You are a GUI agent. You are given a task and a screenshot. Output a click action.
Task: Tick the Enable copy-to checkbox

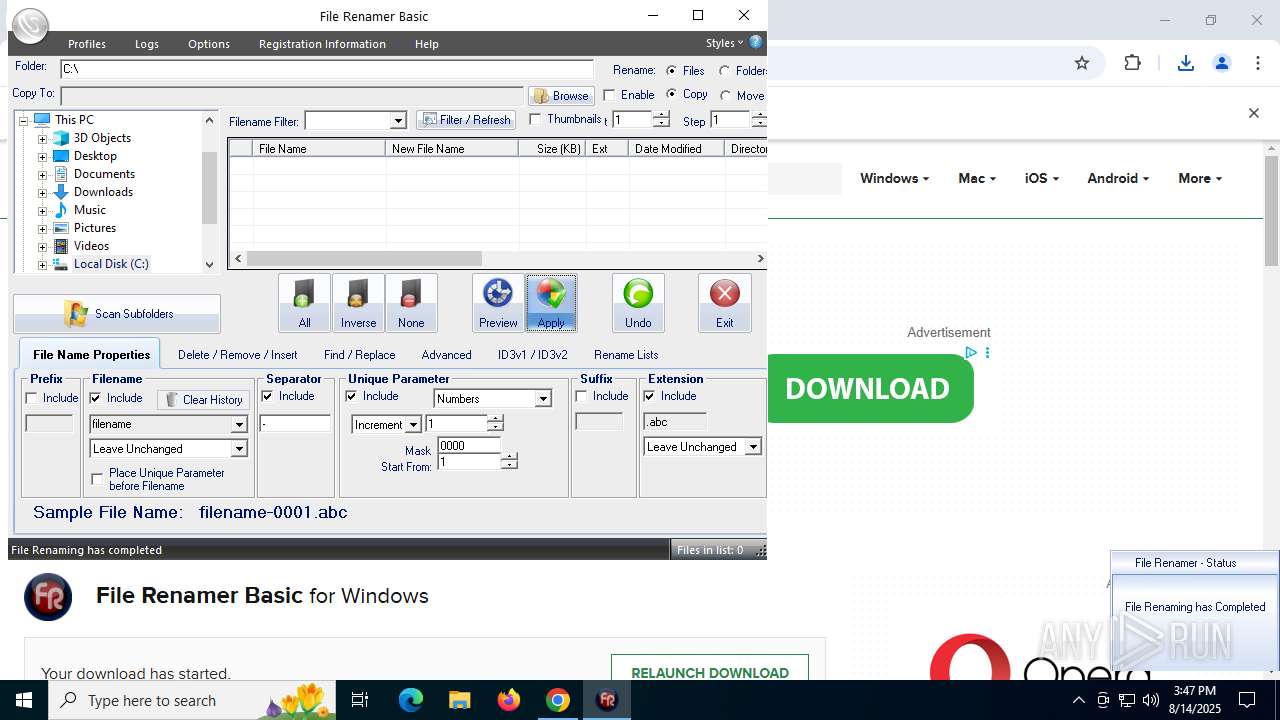[x=609, y=95]
